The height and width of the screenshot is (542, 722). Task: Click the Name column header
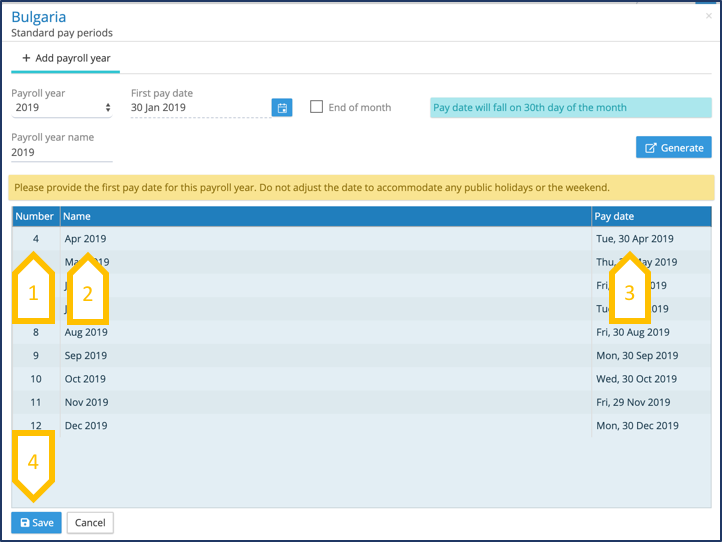pyautogui.click(x=77, y=216)
